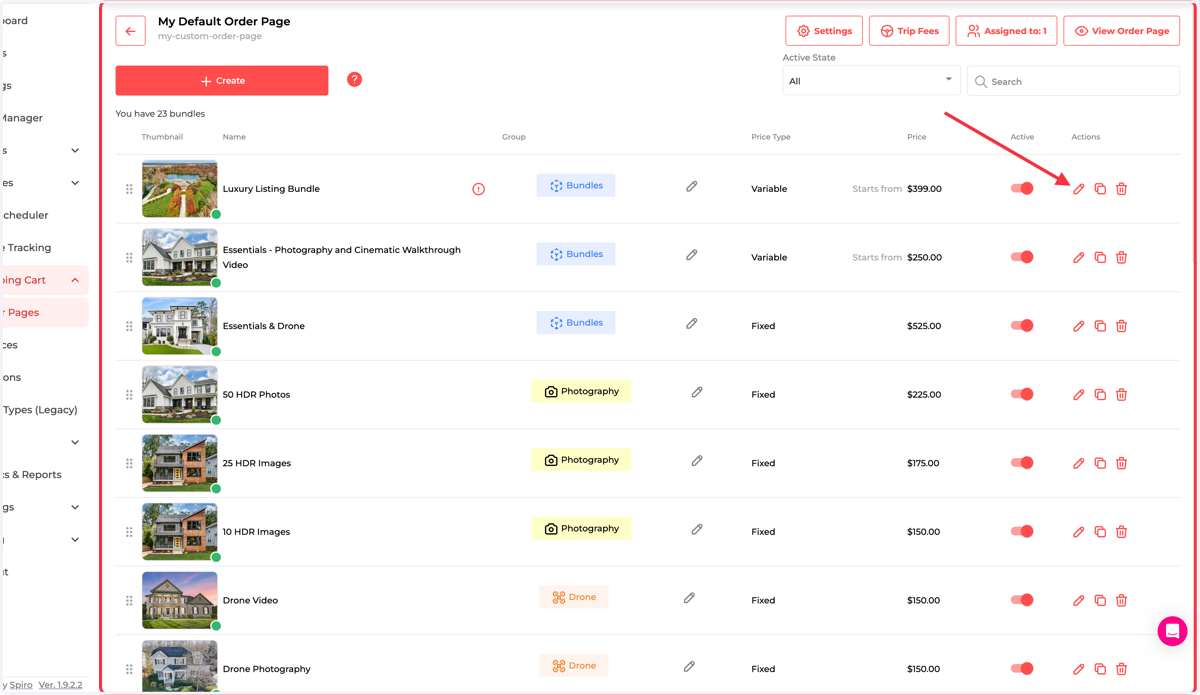Duplicate the Luxury Listing Bundle
Image resolution: width=1200 pixels, height=695 pixels.
point(1100,189)
